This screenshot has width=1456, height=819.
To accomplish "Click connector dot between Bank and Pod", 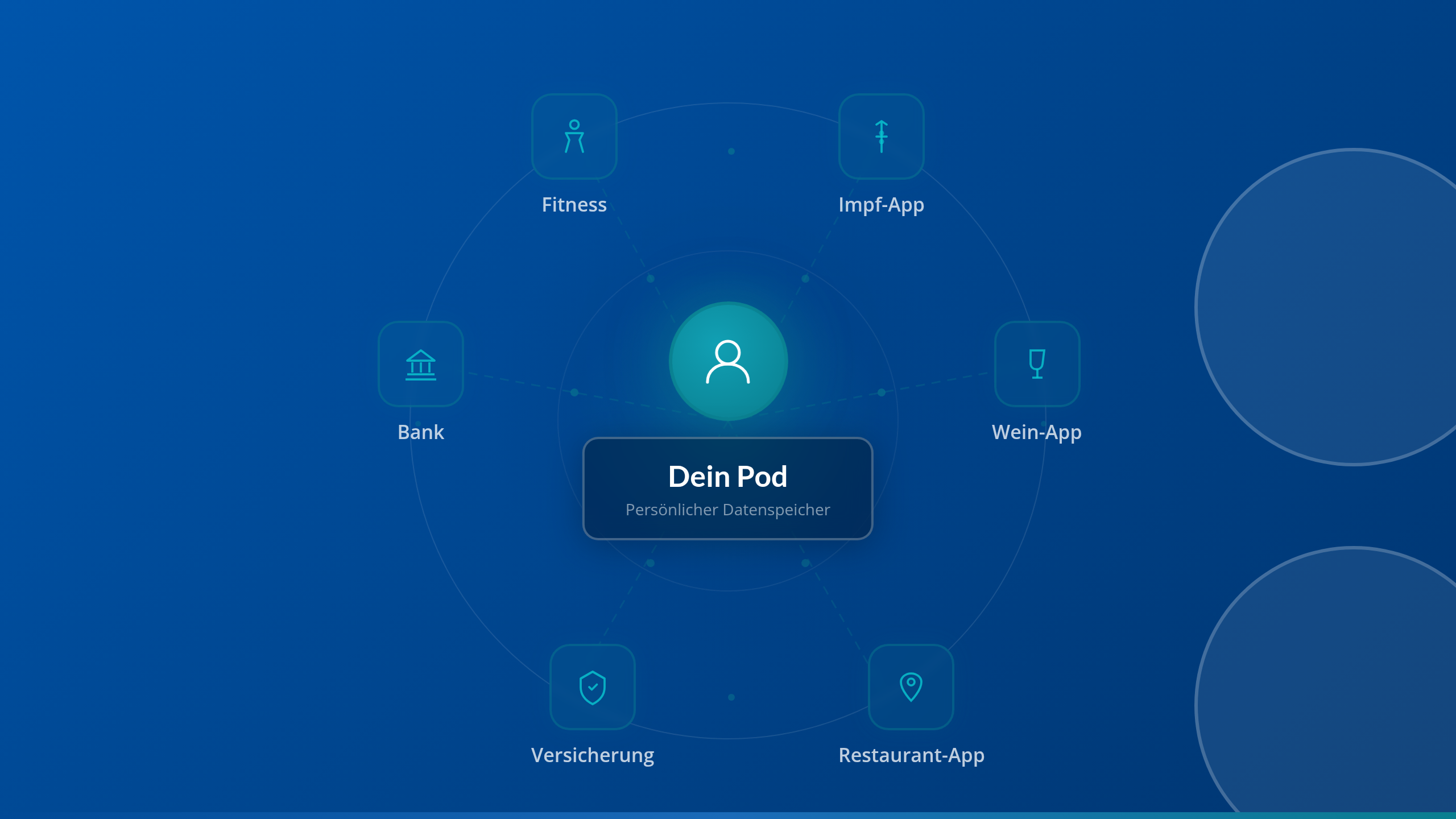I will 574,392.
